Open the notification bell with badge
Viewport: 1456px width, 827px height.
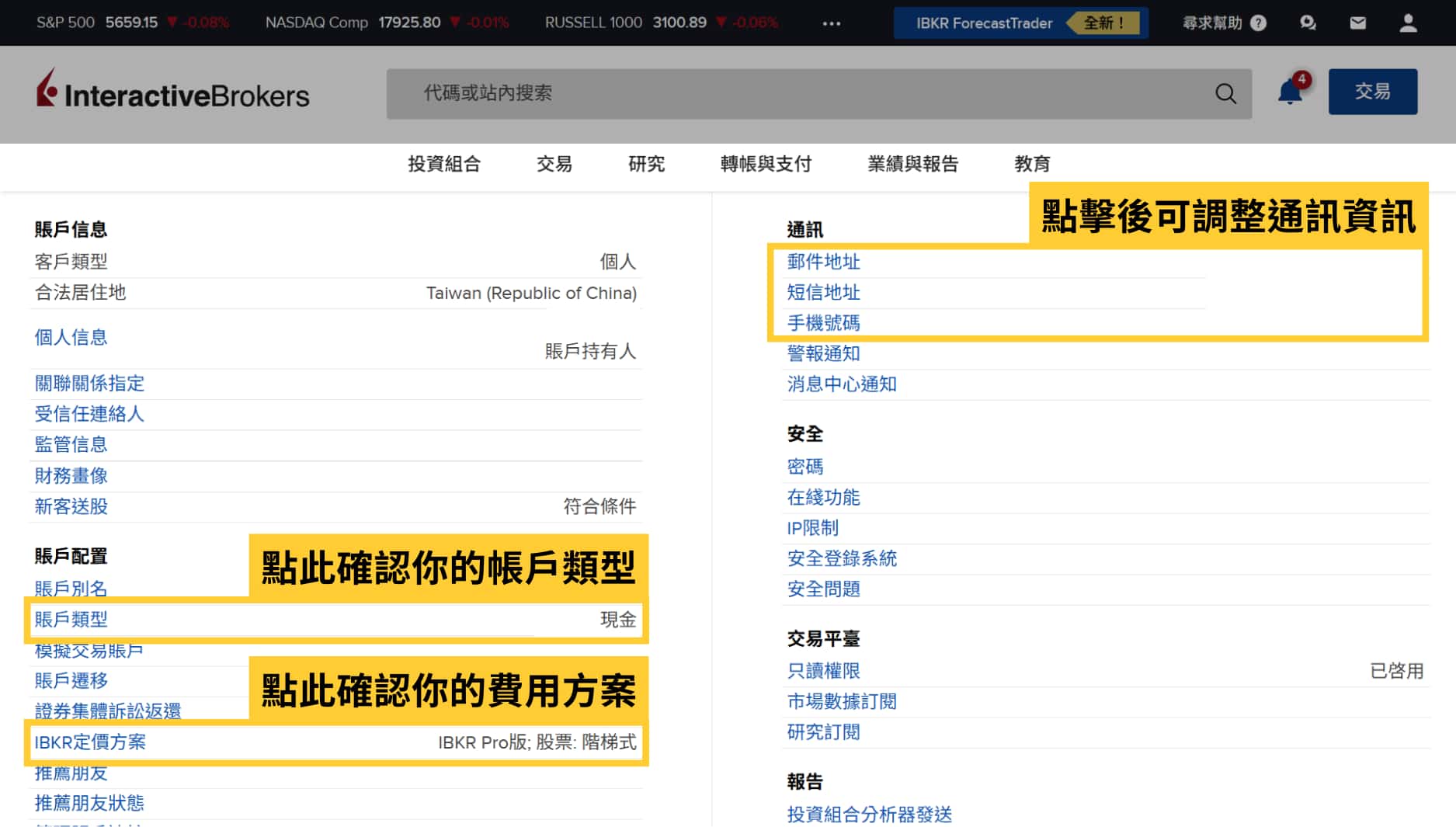click(1292, 89)
